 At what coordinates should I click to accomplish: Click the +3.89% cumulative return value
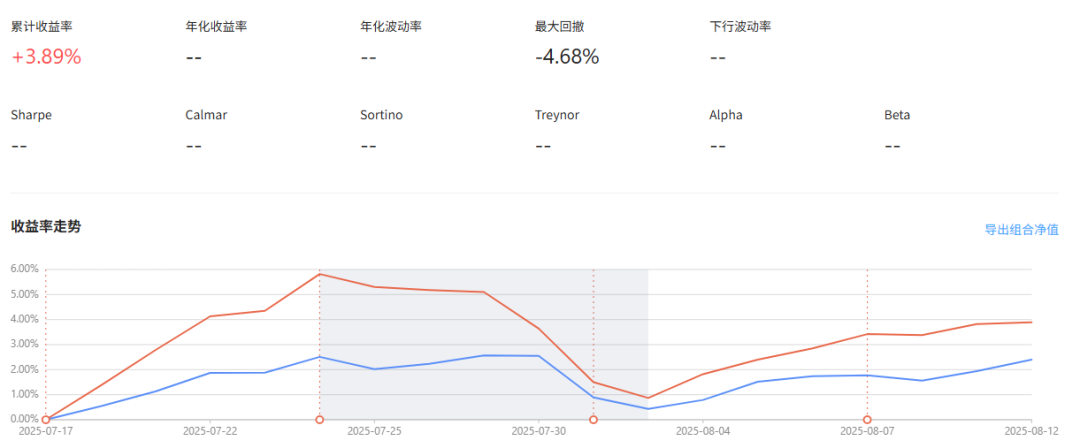coord(46,57)
